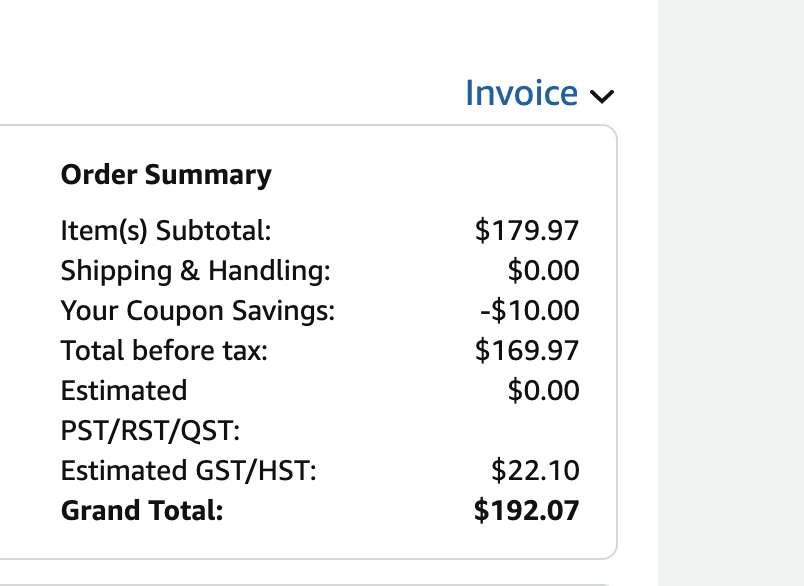Viewport: 804px width, 586px height.
Task: Click the PST/RST/QST $0.00 amount
Action: point(544,391)
